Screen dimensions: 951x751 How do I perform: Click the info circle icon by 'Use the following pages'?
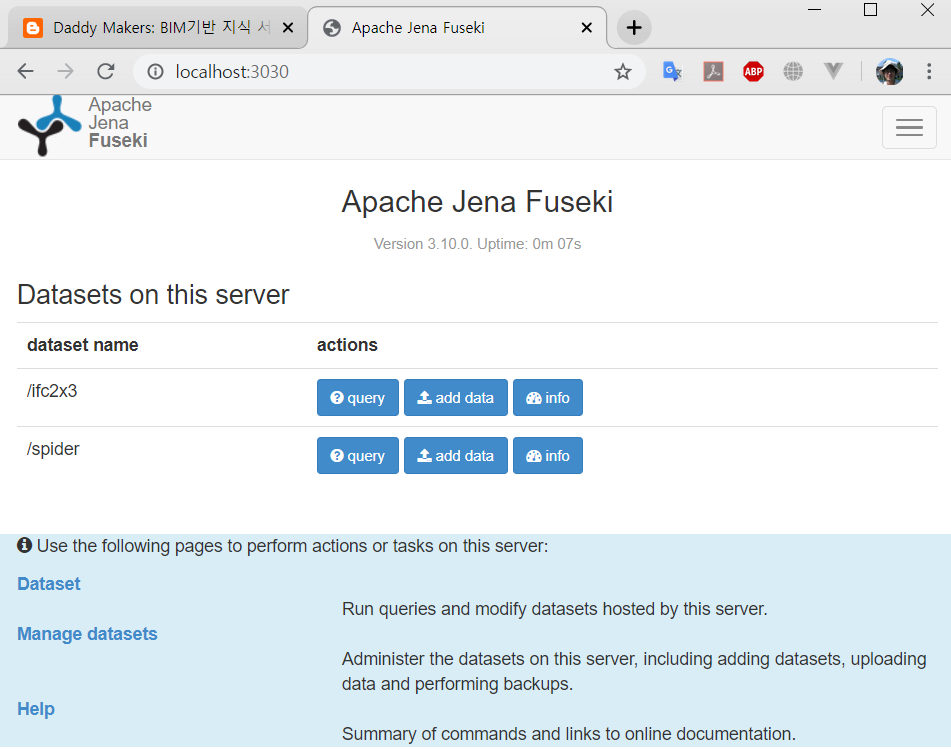[24, 545]
